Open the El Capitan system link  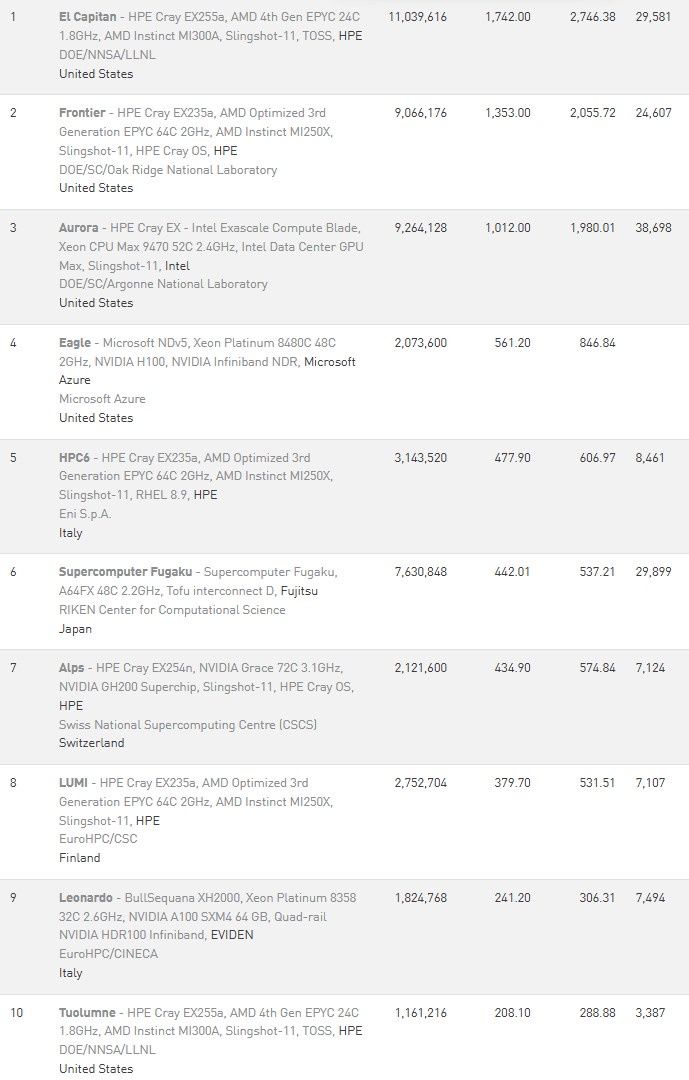88,17
